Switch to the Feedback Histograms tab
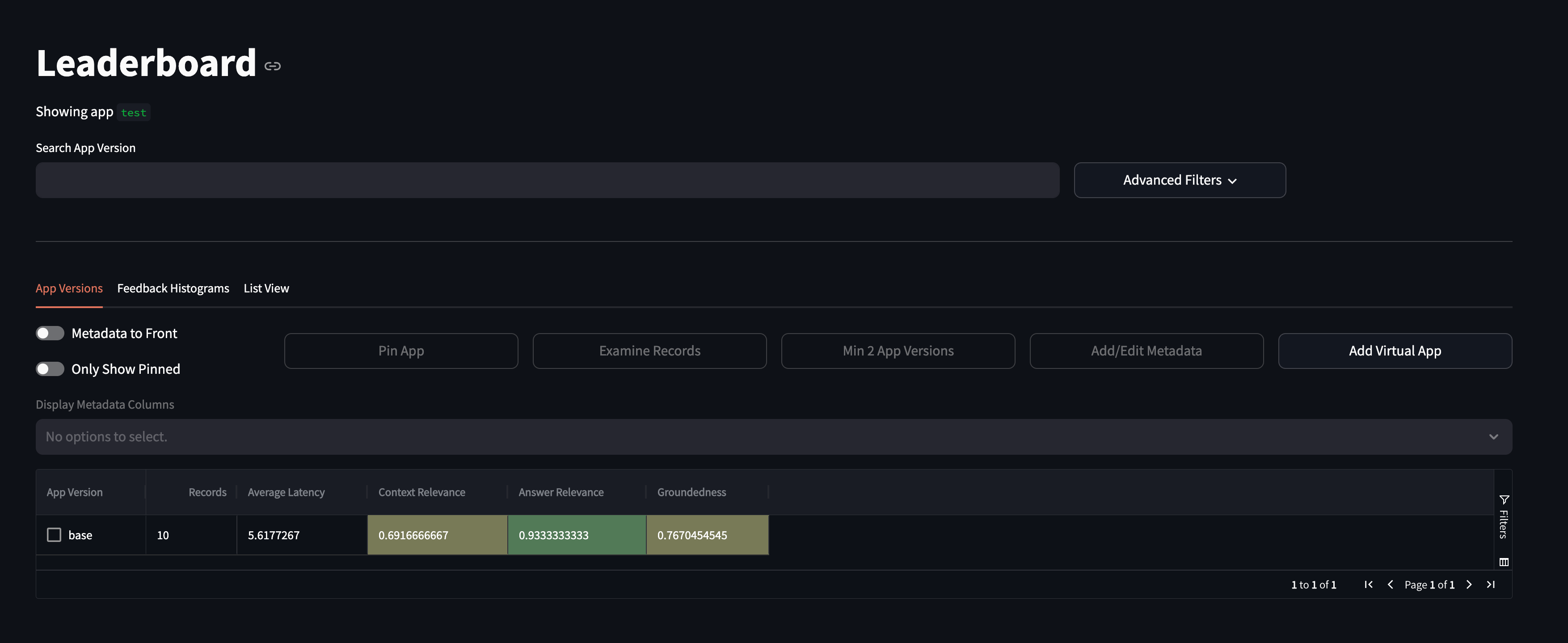Image resolution: width=1568 pixels, height=643 pixels. (173, 288)
